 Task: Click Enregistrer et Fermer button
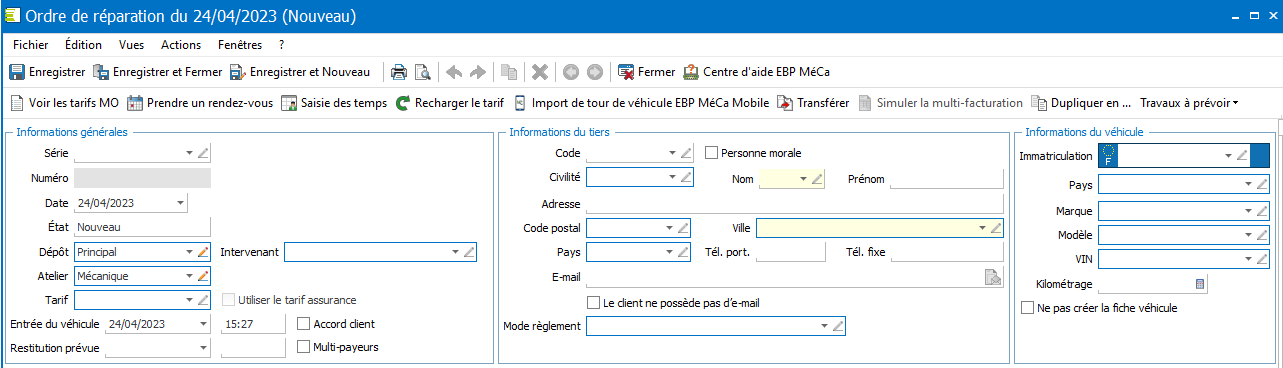(x=157, y=72)
